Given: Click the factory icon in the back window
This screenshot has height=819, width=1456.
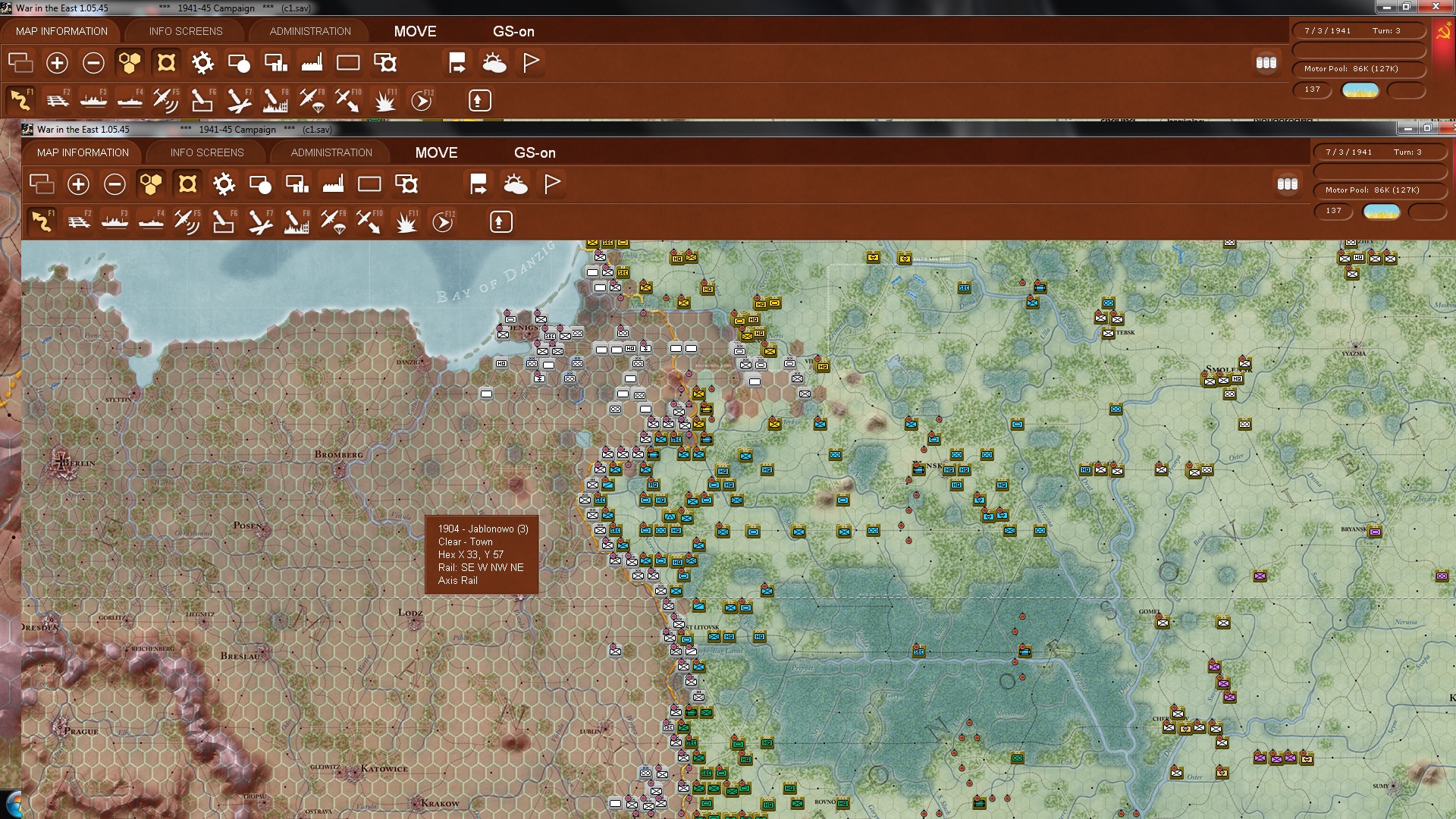Looking at the screenshot, I should click(312, 63).
